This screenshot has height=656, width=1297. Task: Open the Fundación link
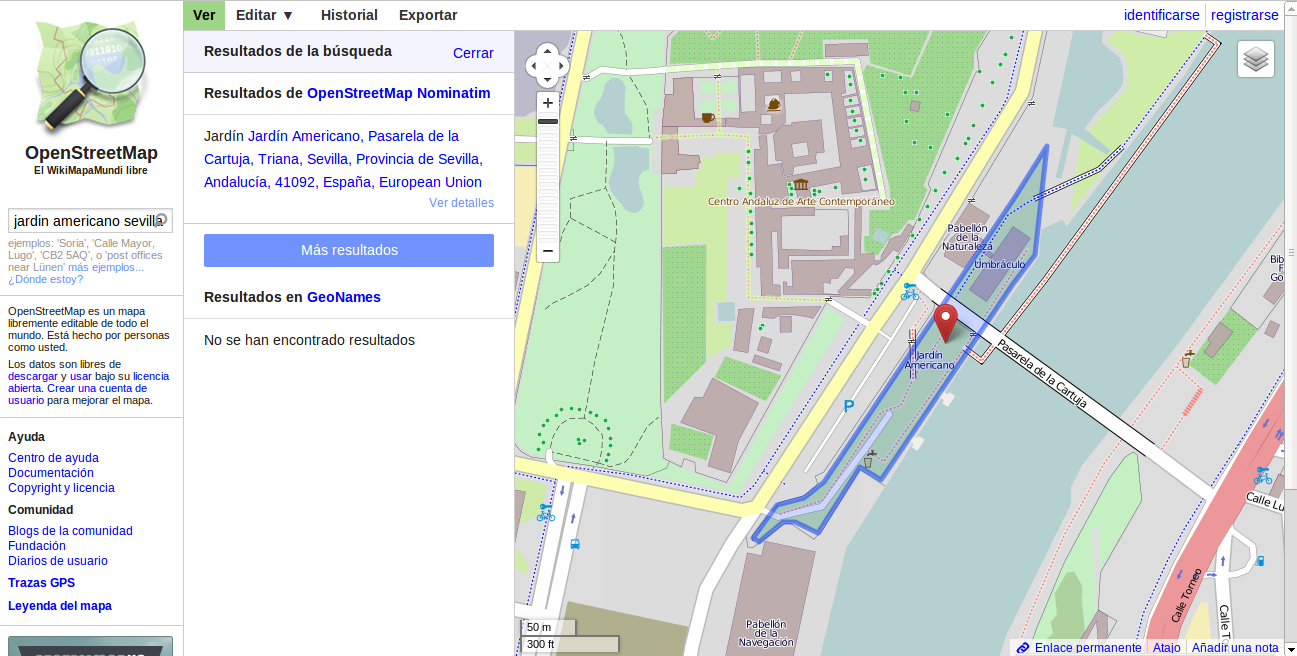point(37,546)
